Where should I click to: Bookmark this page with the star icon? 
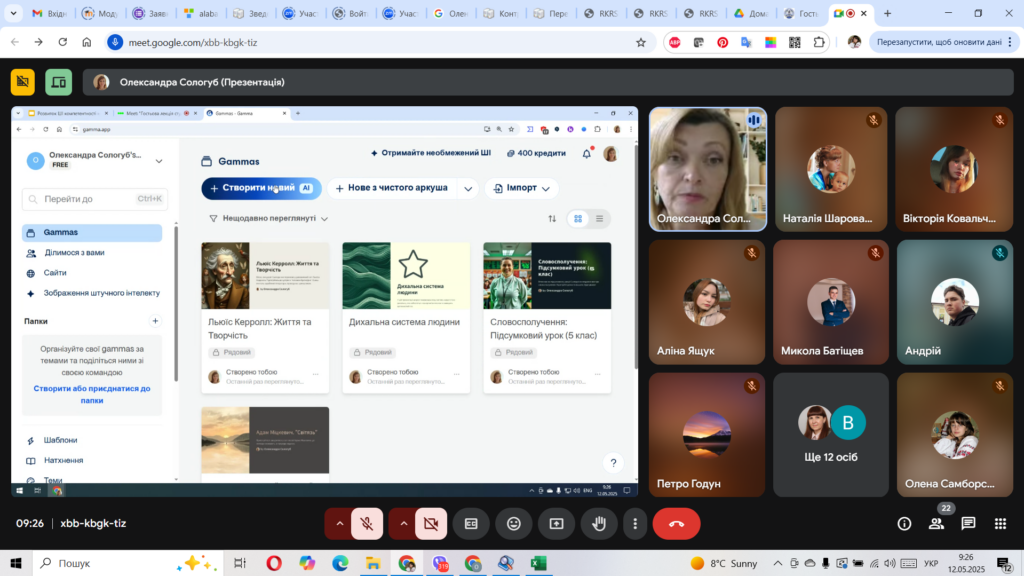[641, 42]
